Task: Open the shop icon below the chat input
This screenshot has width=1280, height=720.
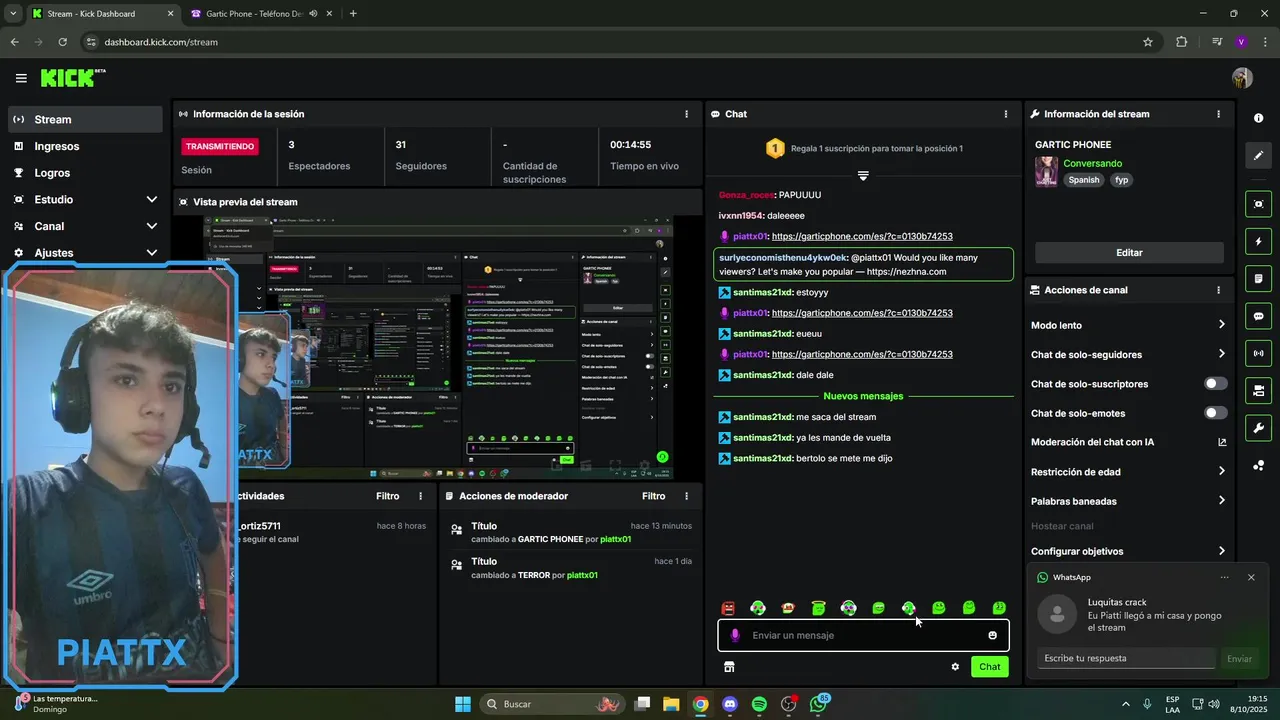Action: [x=729, y=667]
